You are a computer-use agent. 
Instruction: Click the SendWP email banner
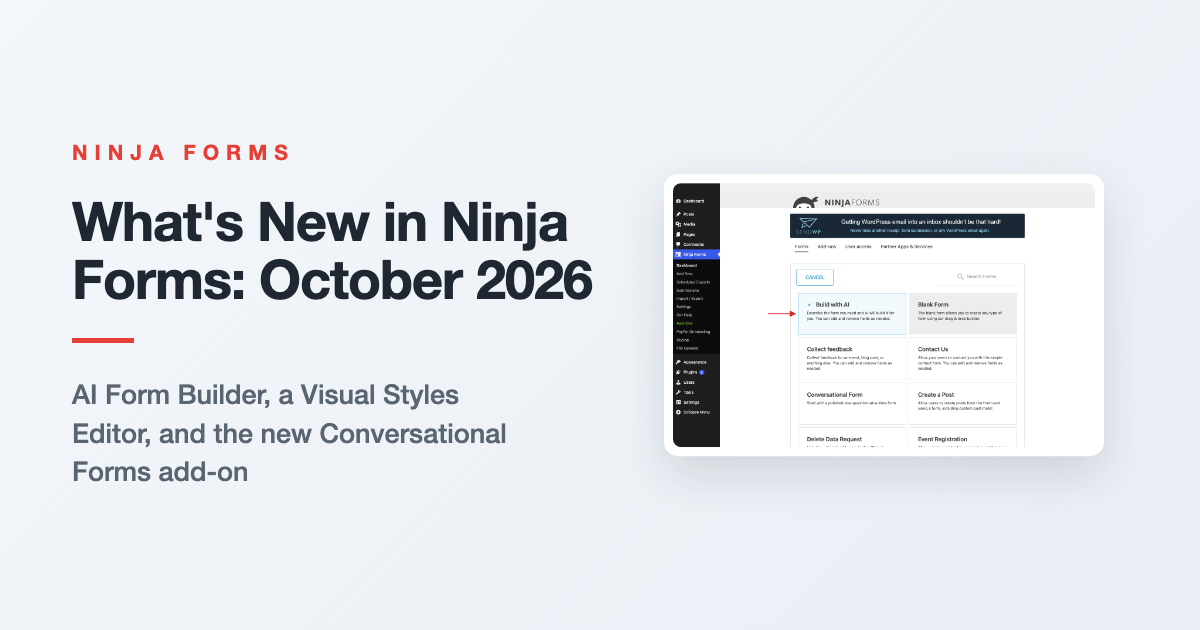907,225
